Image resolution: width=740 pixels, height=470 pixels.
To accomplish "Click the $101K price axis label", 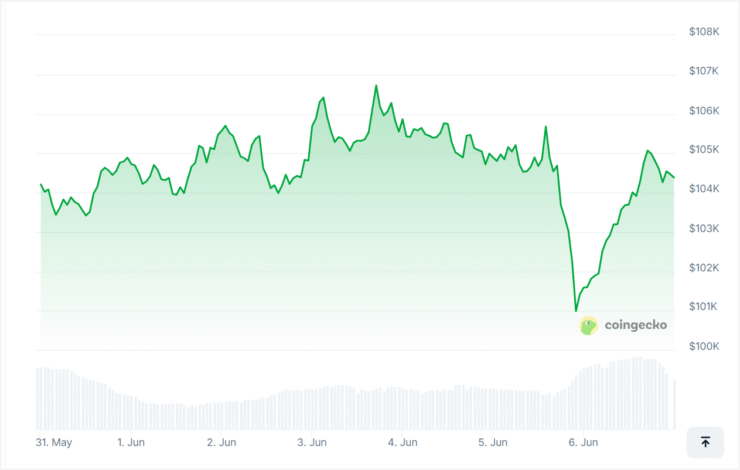I will tap(703, 307).
